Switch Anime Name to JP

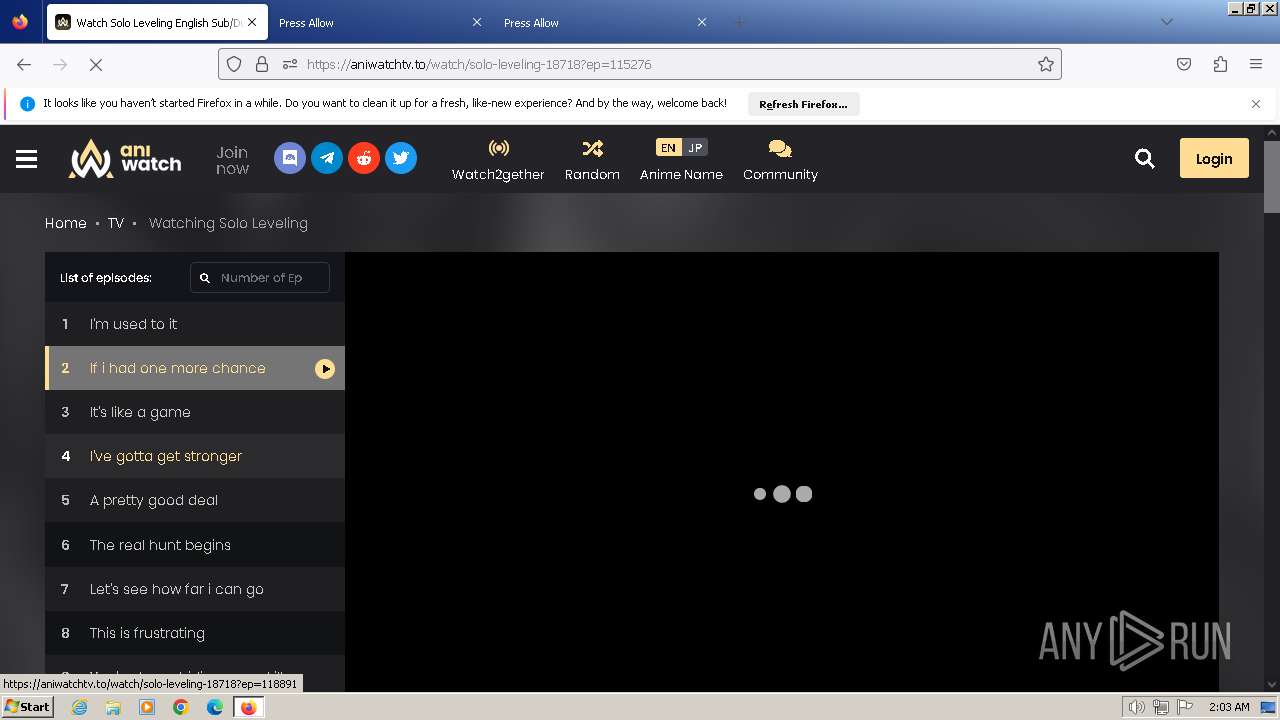click(695, 147)
